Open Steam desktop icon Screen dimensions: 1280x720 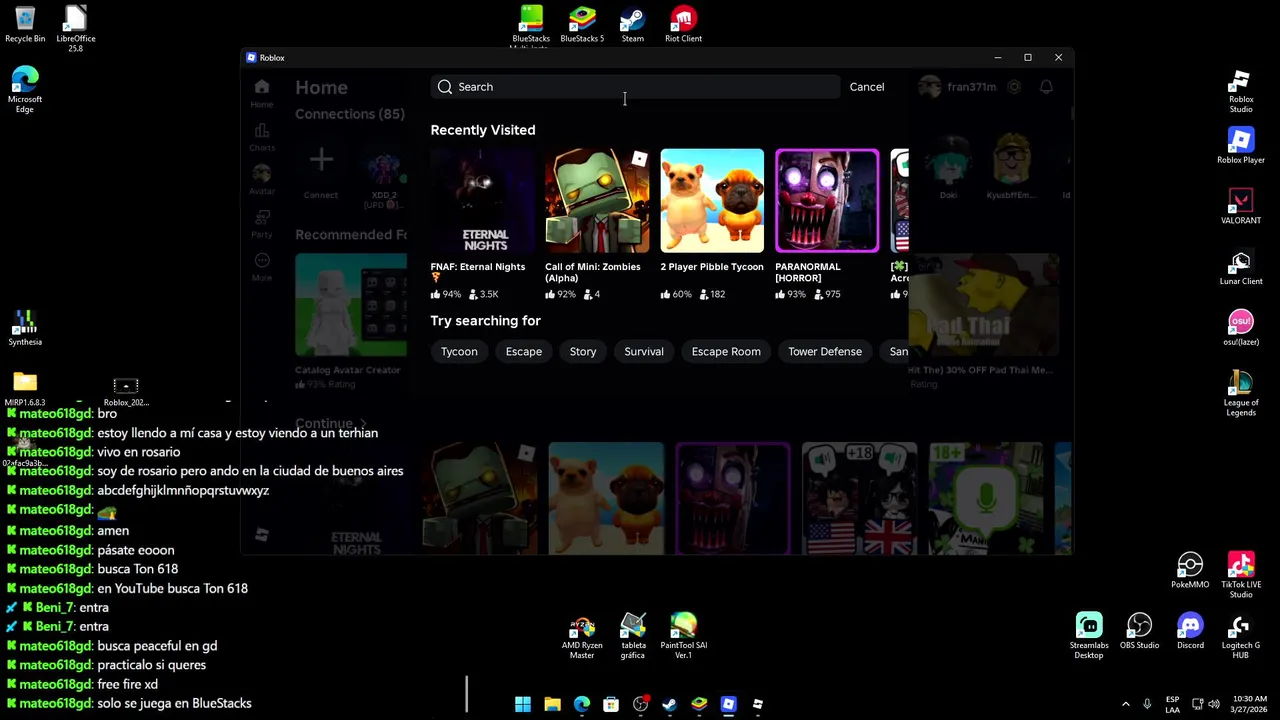click(633, 25)
